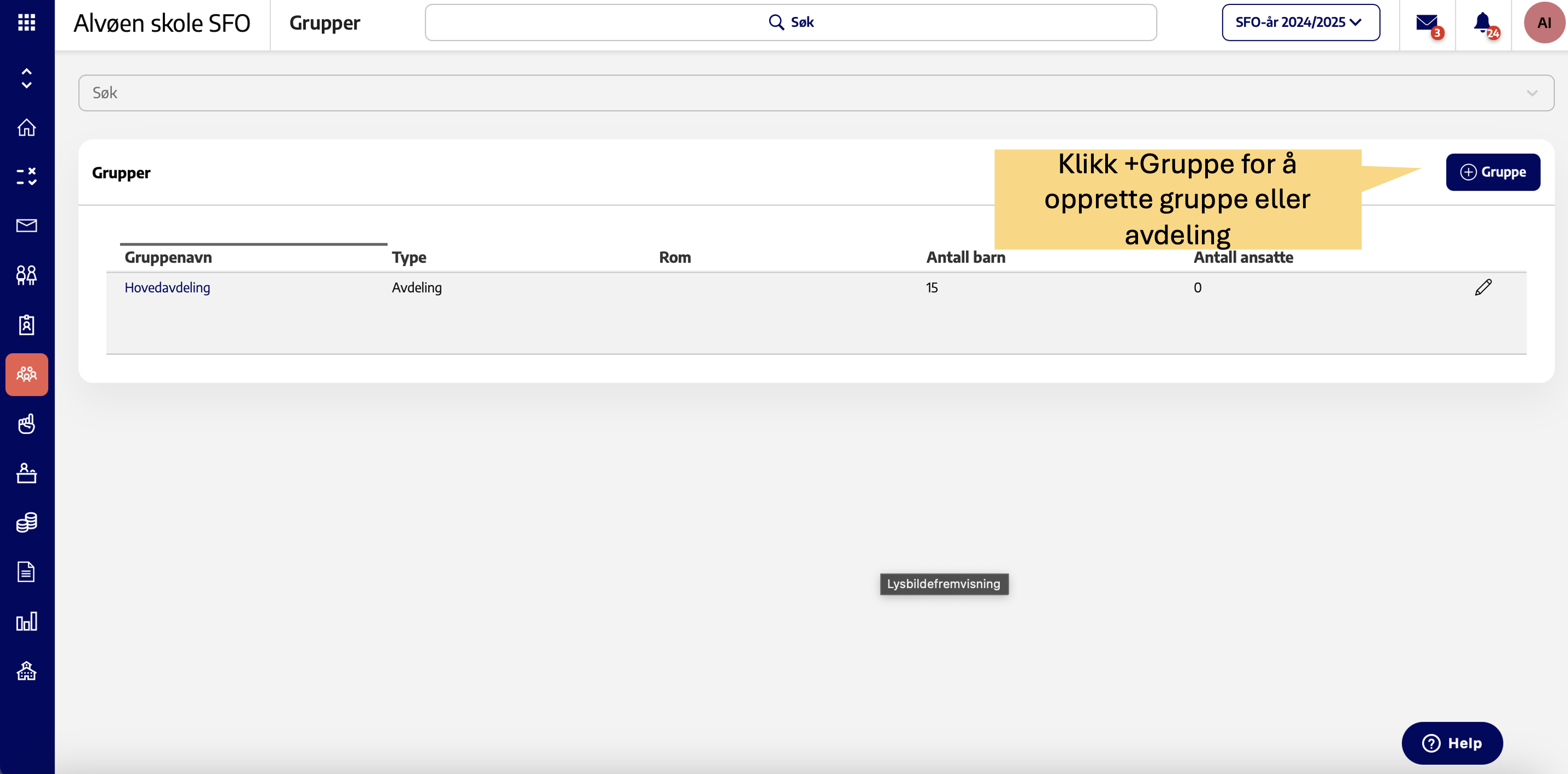This screenshot has height=774, width=1568.
Task: Go to Home icon in sidebar
Action: coord(26,127)
